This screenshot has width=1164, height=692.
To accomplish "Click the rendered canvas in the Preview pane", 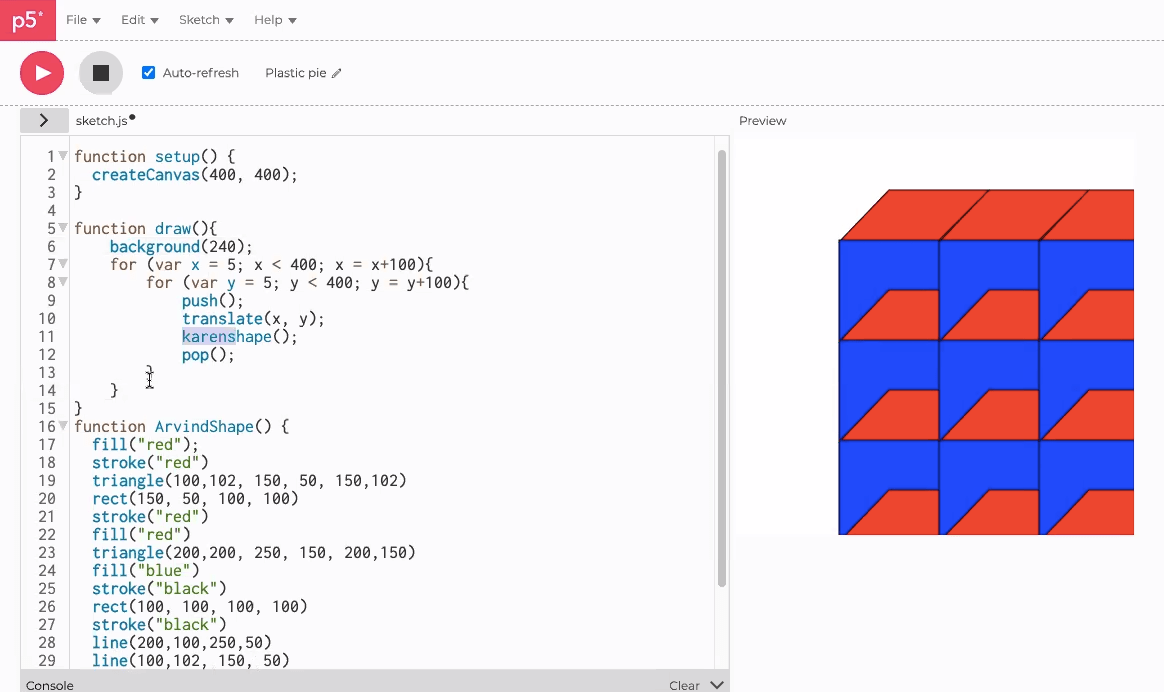I will (985, 360).
